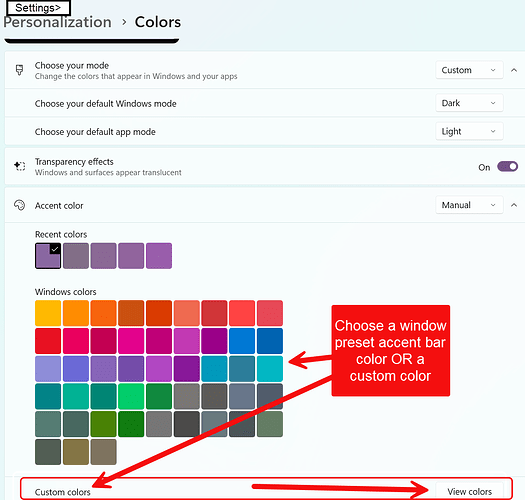Click the Custom colors label
Screen dimensions: 525x500
63,492
